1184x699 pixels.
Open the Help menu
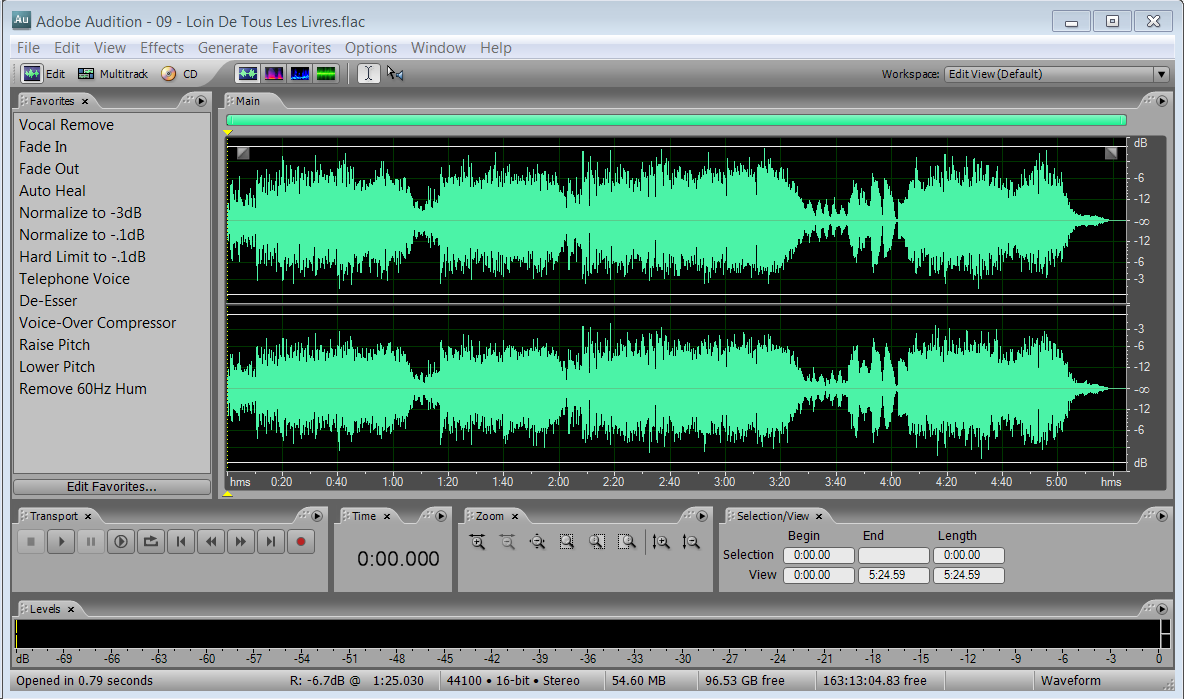(x=495, y=48)
